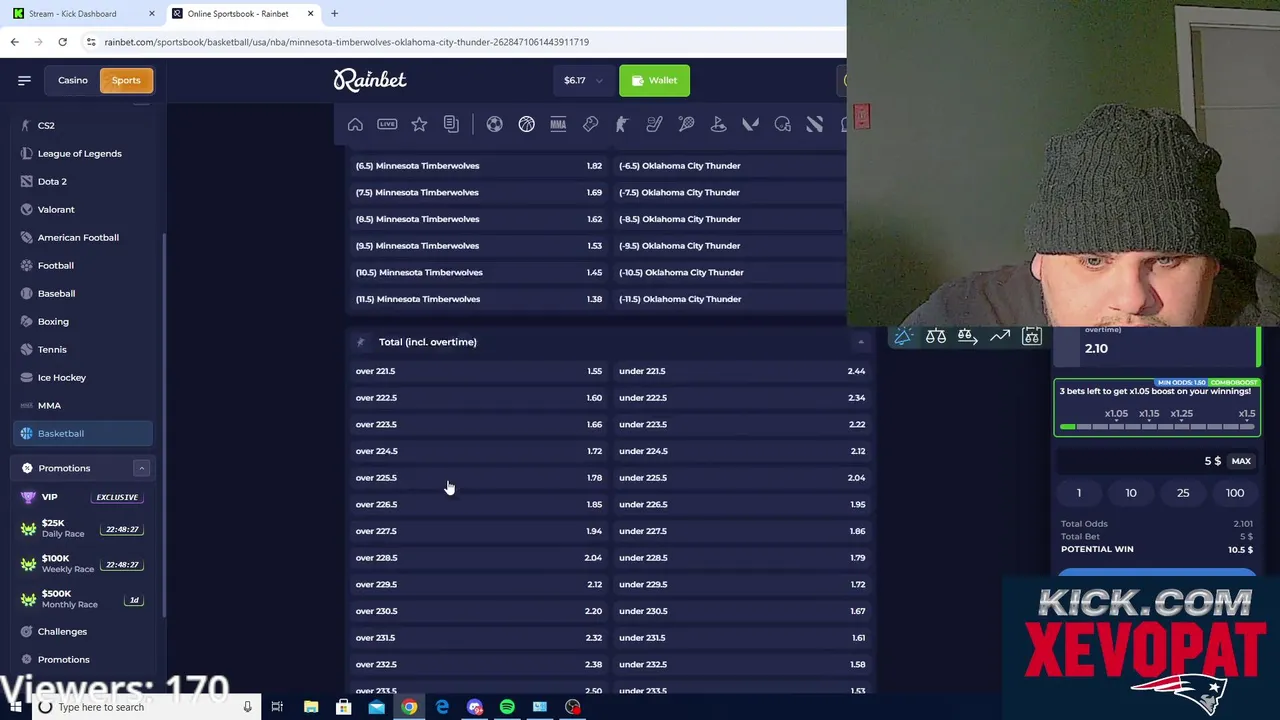Click the combo boost progress bar
Image resolution: width=1280 pixels, height=720 pixels.
pos(1157,427)
